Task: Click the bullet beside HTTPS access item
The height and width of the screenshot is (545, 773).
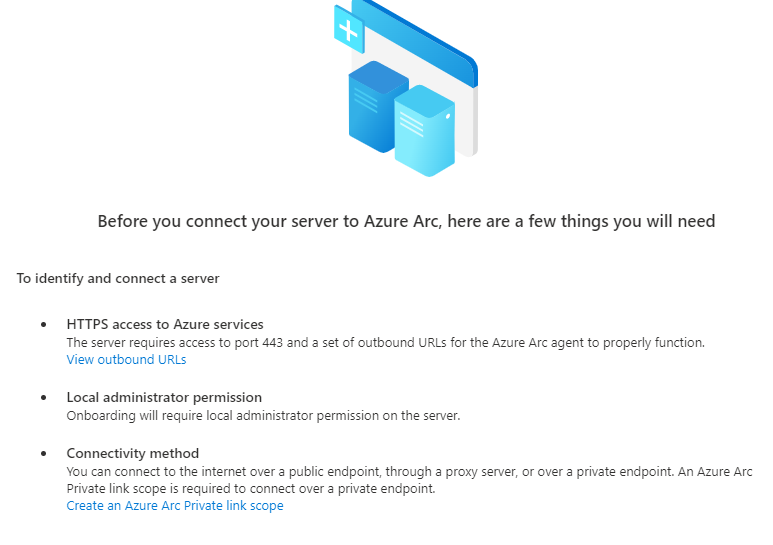Action: pyautogui.click(x=44, y=324)
